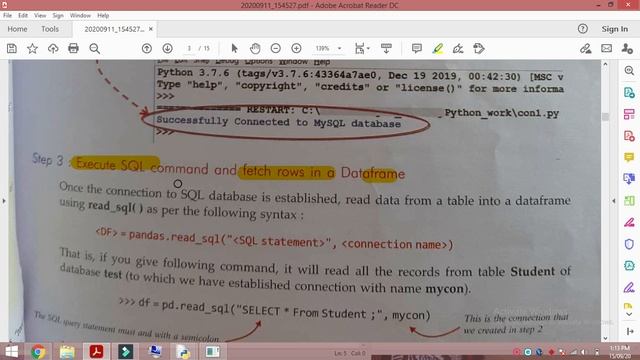640x360 pixels.
Task: Open Create PDF tool in sidebar
Action: [629, 136]
